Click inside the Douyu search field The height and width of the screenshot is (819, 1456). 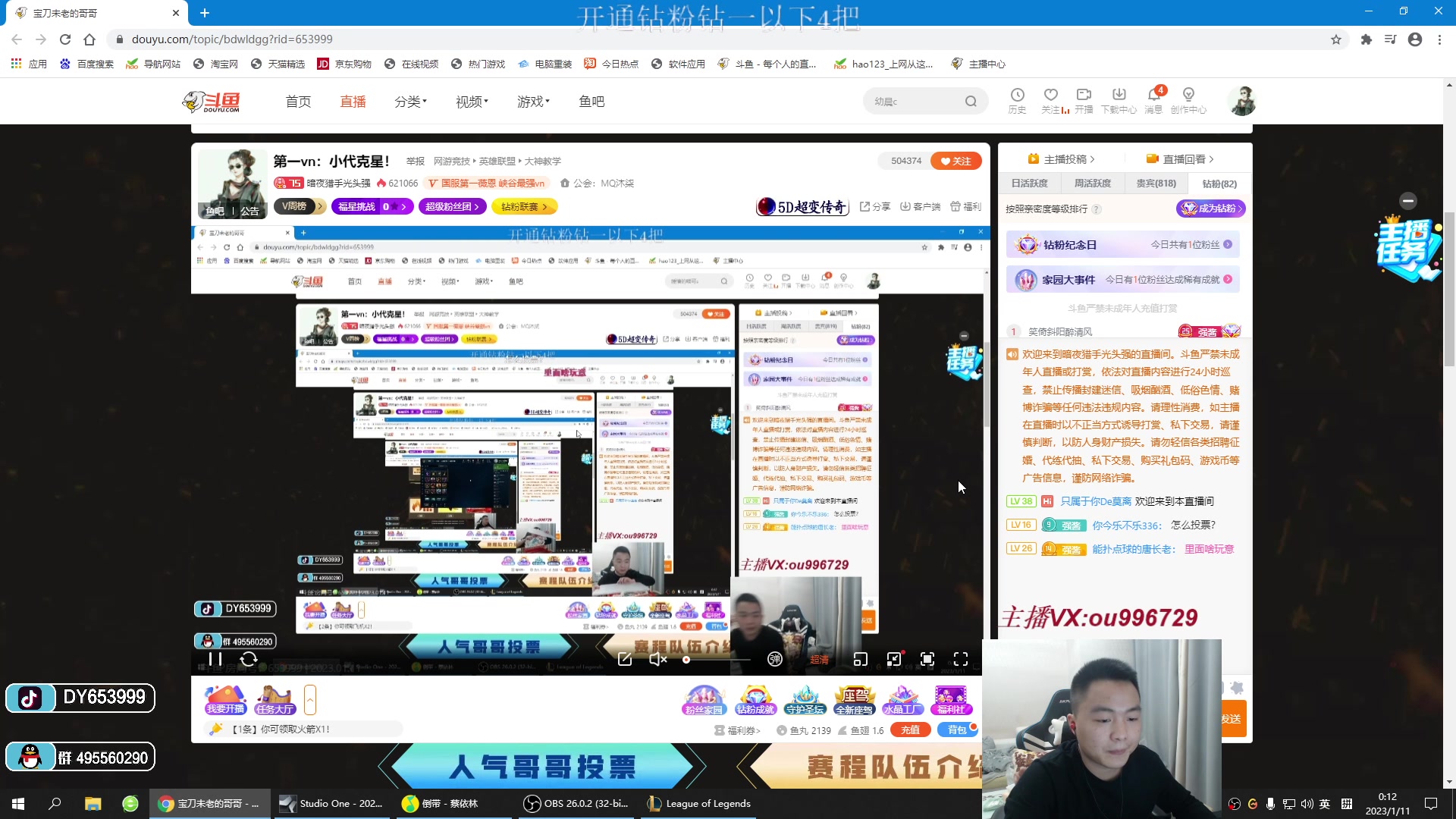pyautogui.click(x=918, y=100)
